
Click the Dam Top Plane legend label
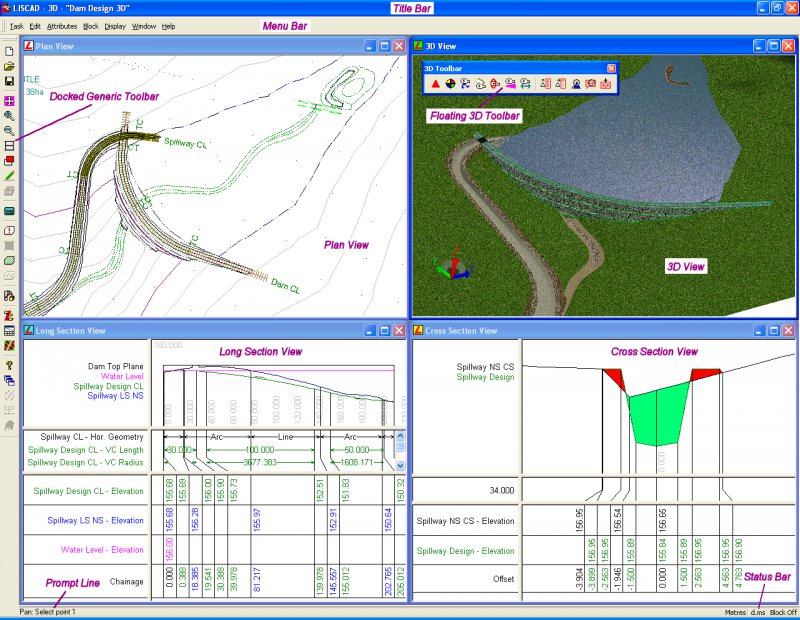click(x=115, y=366)
